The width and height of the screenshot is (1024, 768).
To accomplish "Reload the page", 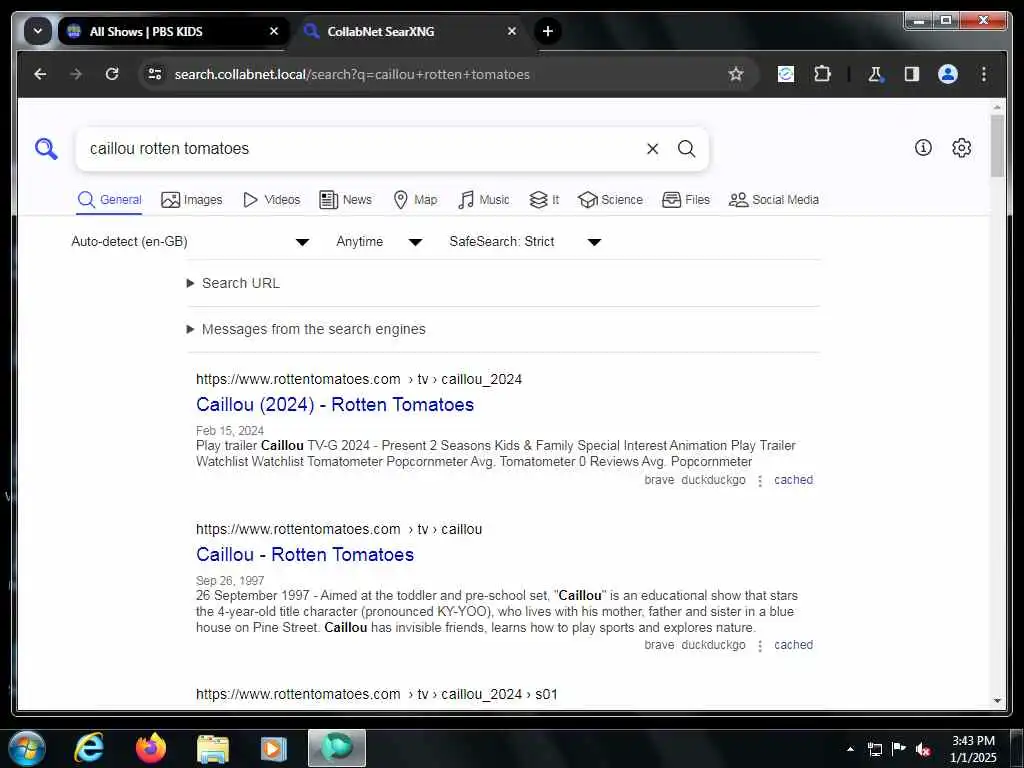I will pos(112,74).
